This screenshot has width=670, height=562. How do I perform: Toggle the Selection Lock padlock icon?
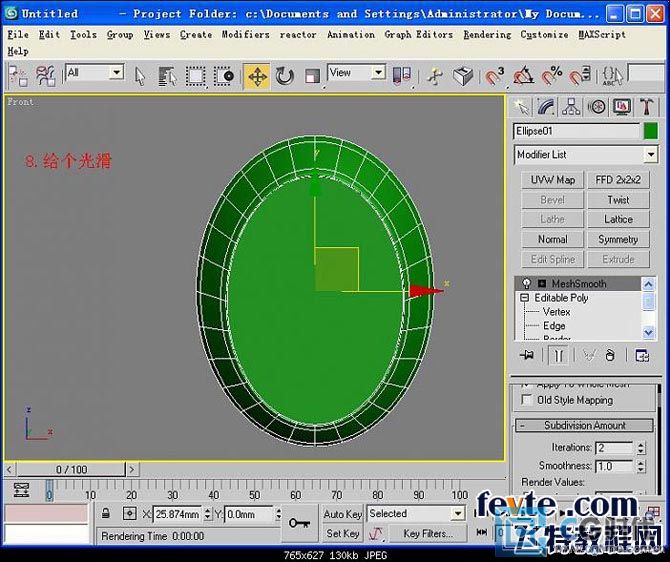(x=106, y=514)
